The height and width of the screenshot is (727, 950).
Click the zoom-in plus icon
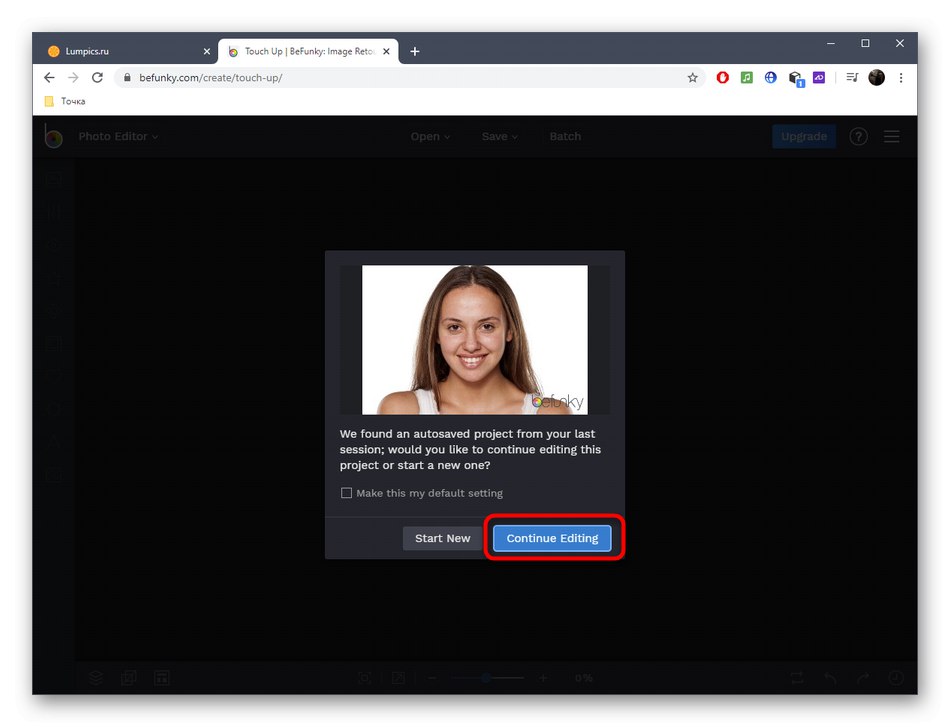(543, 678)
